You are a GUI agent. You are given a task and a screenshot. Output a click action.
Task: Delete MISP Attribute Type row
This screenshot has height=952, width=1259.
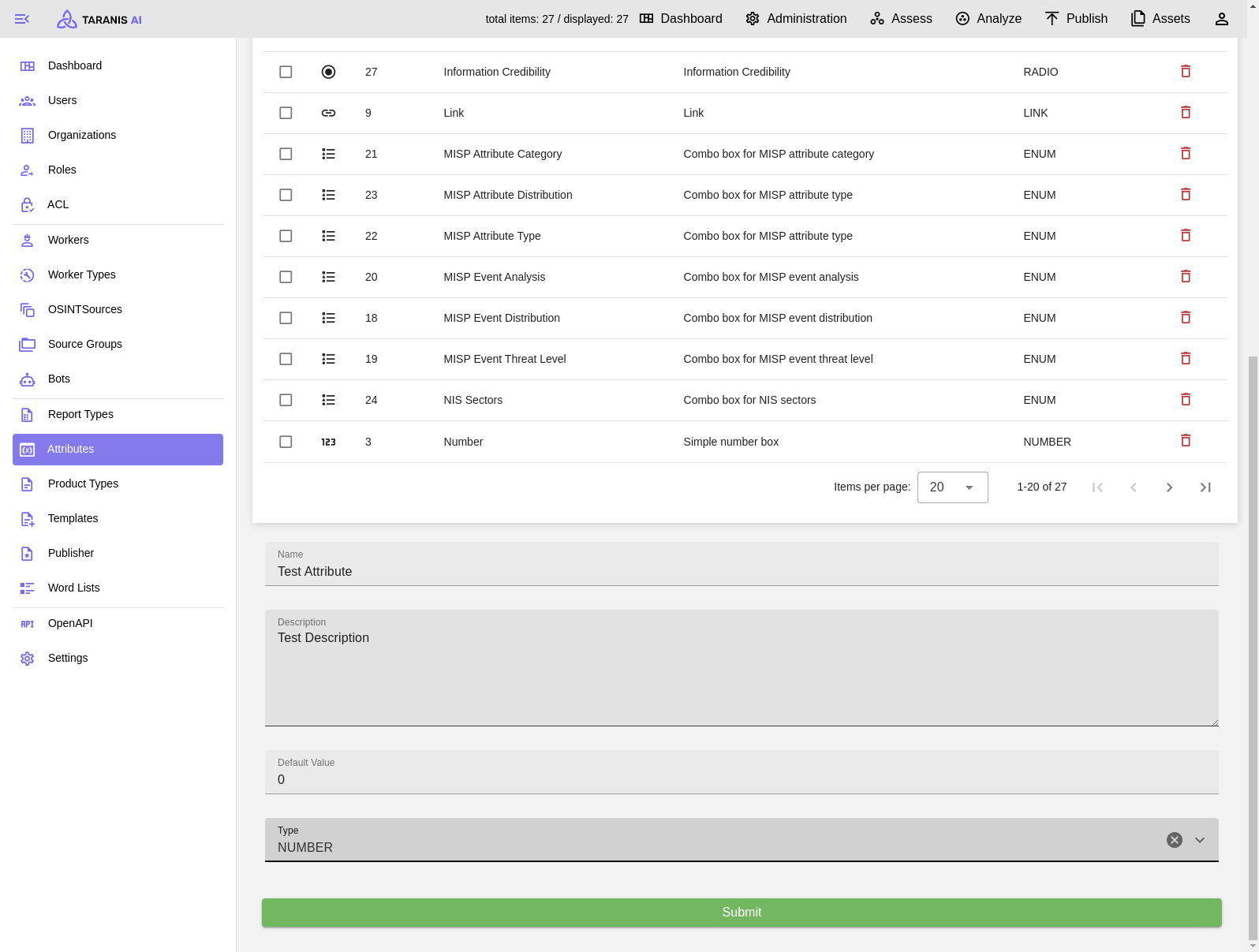click(1185, 236)
